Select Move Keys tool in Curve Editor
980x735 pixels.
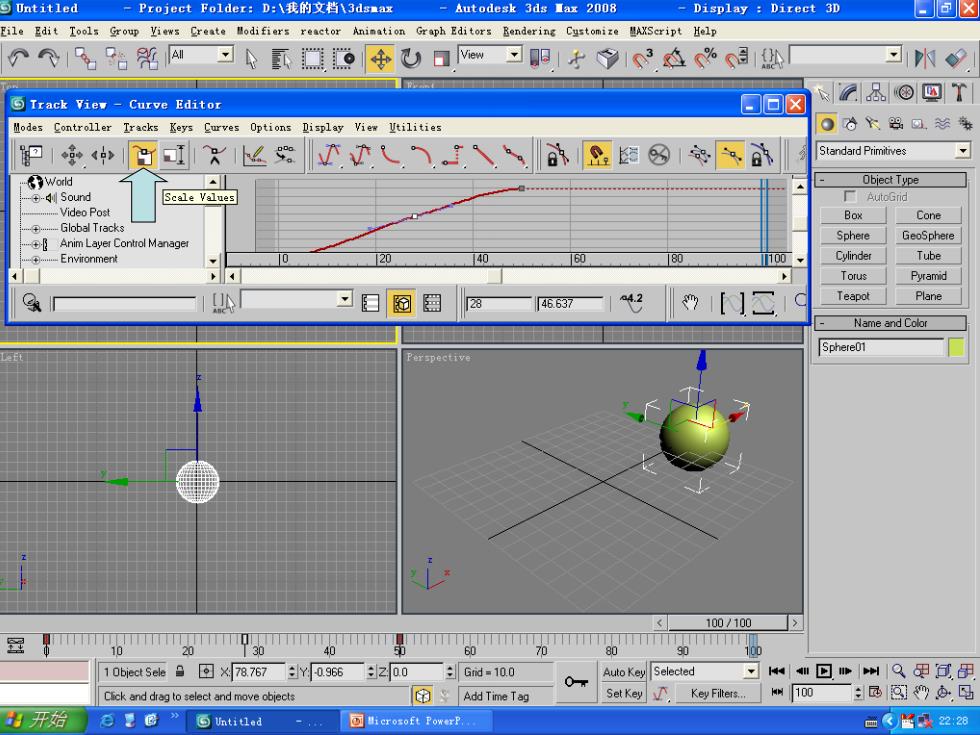(x=72, y=155)
